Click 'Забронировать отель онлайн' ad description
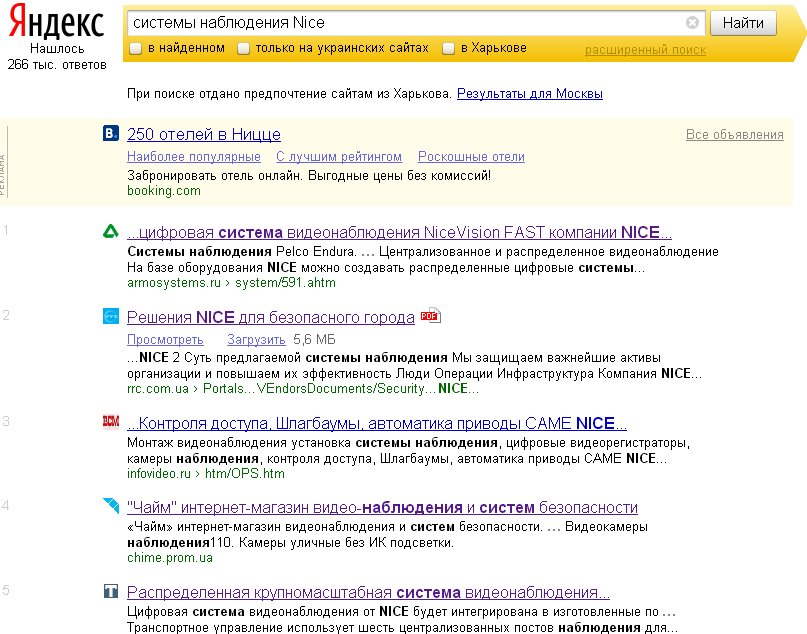The width and height of the screenshot is (807, 634). click(x=309, y=175)
